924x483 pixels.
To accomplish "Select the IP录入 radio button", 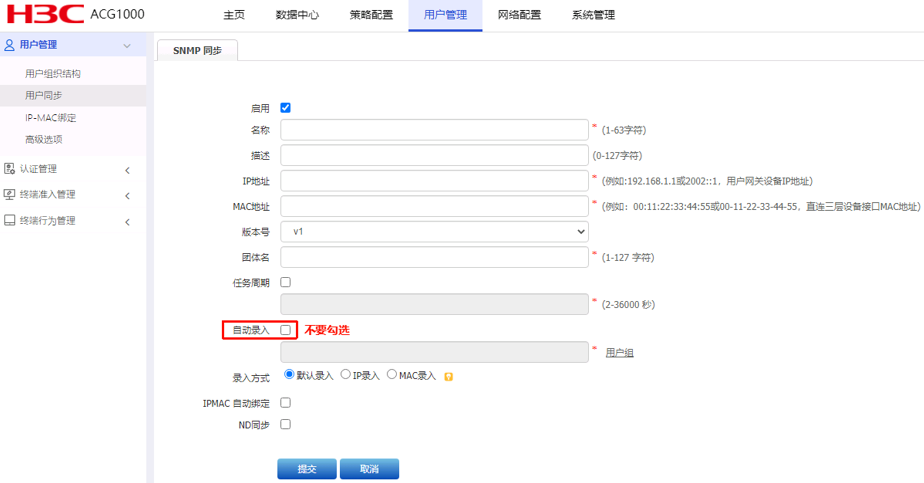I will pos(346,375).
